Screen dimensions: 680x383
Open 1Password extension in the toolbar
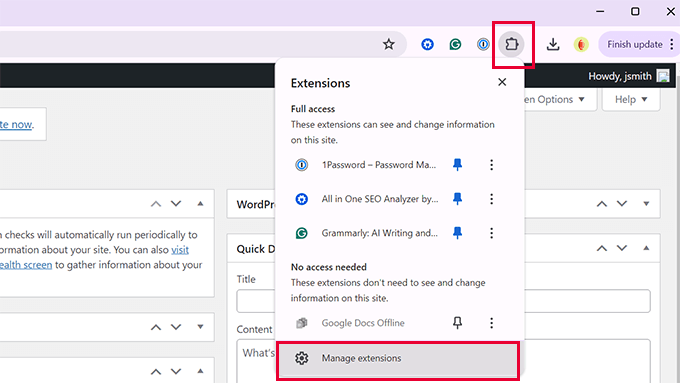coord(483,44)
